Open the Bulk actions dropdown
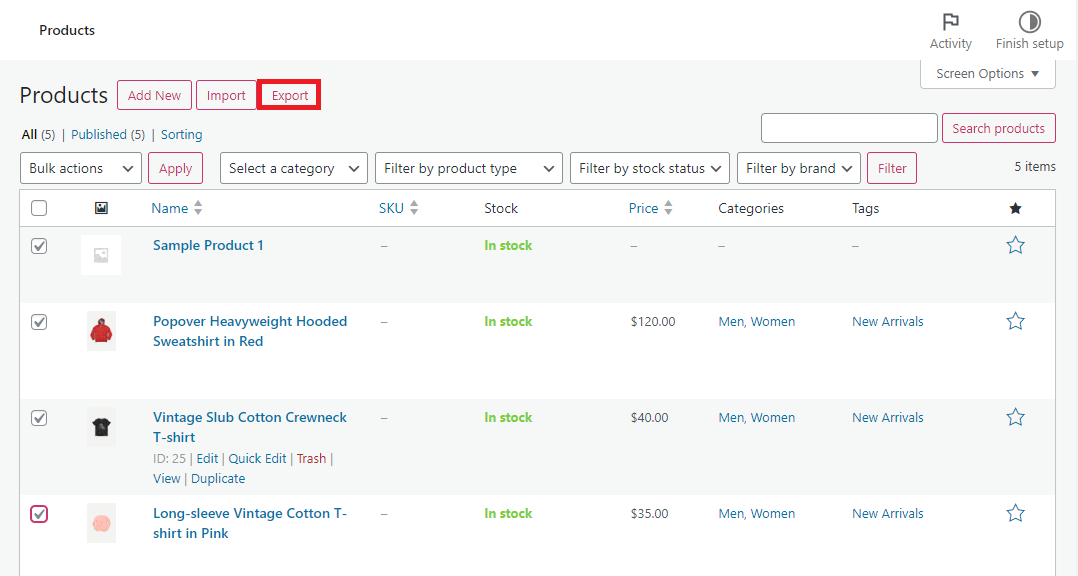Screen dimensions: 1078x576 (x=81, y=168)
